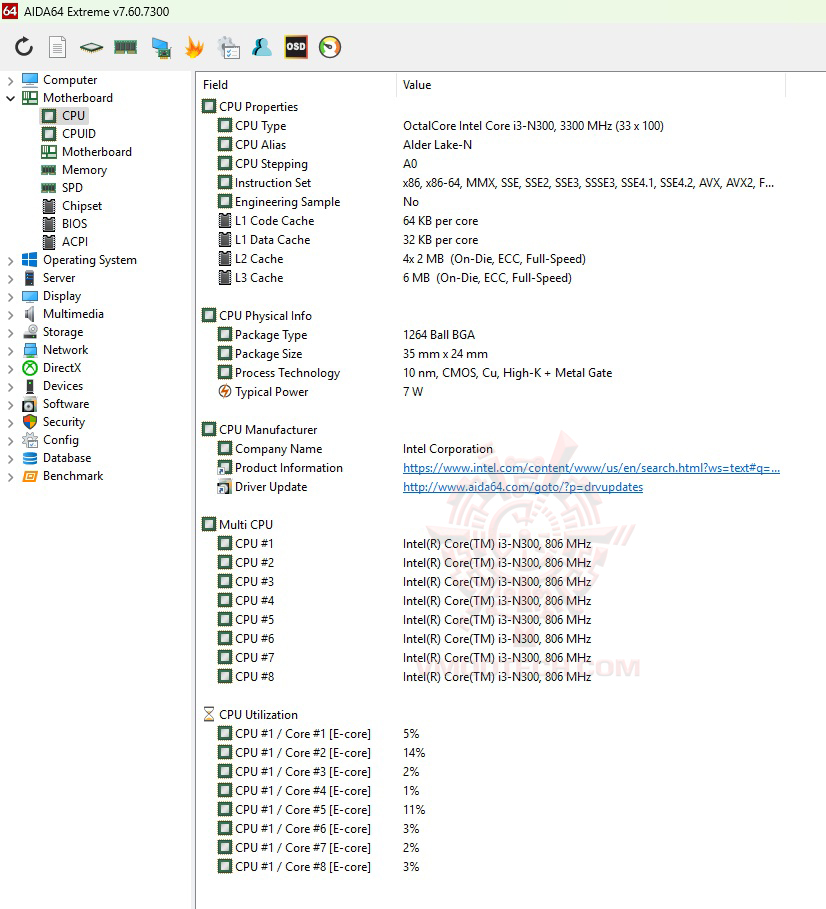826x909 pixels.
Task: Start the System Stability flame icon
Action: (x=194, y=47)
